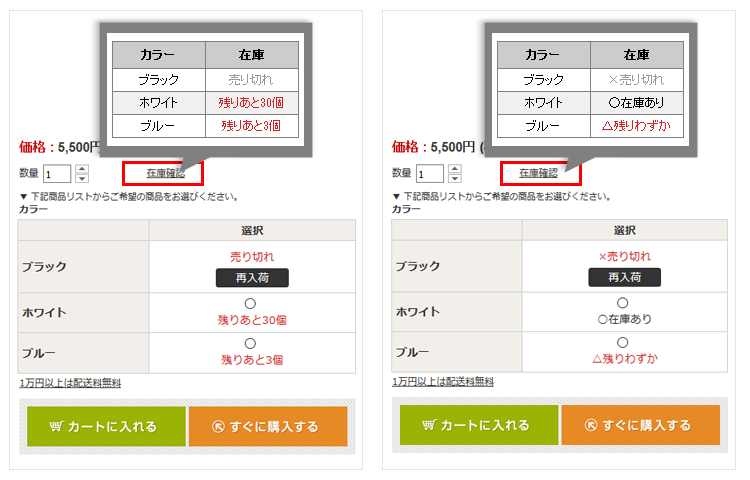Focus the 数量 input field in right panel
The image size is (750, 480).
tap(430, 174)
